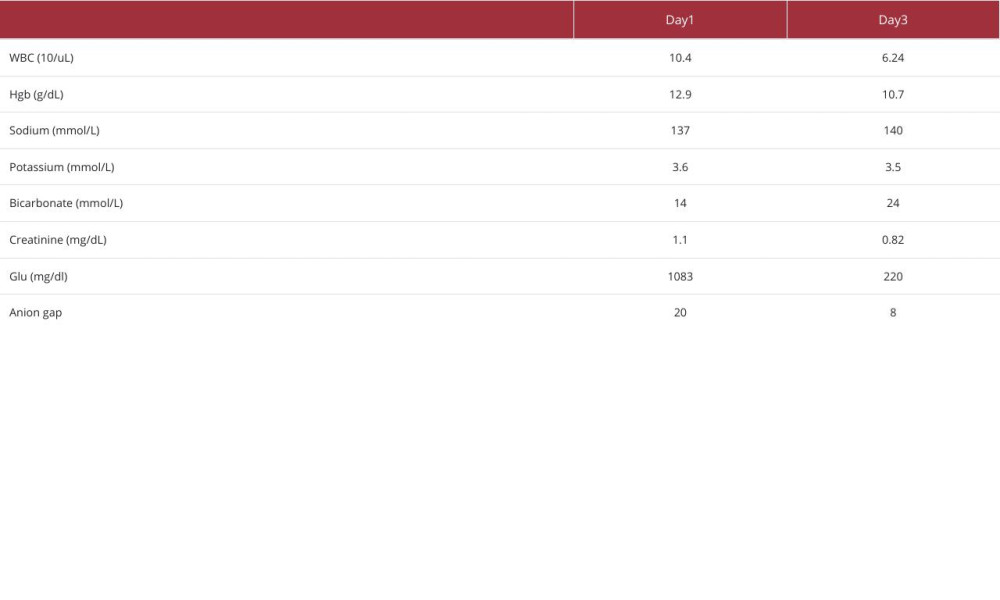Click Glucose Day1 value 1083

[680, 277]
